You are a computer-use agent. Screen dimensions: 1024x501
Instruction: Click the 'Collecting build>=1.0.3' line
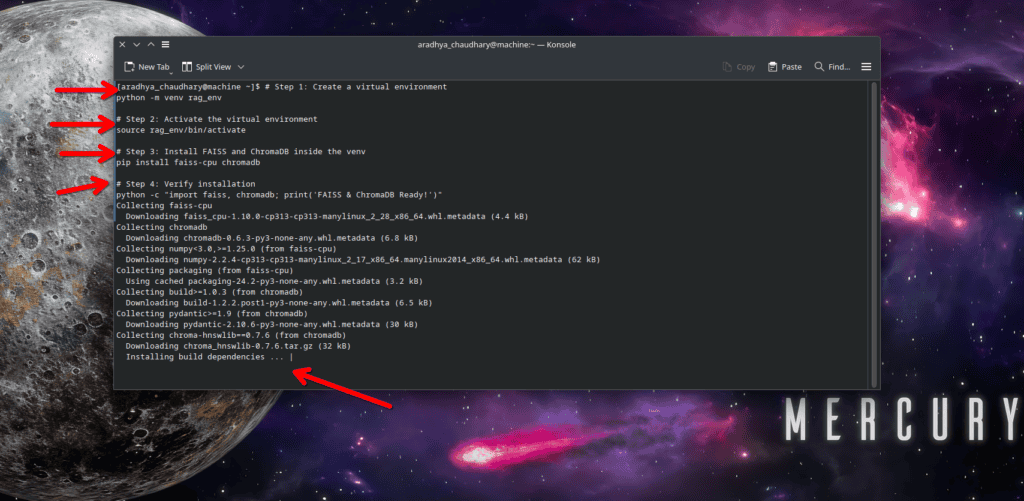coord(210,292)
